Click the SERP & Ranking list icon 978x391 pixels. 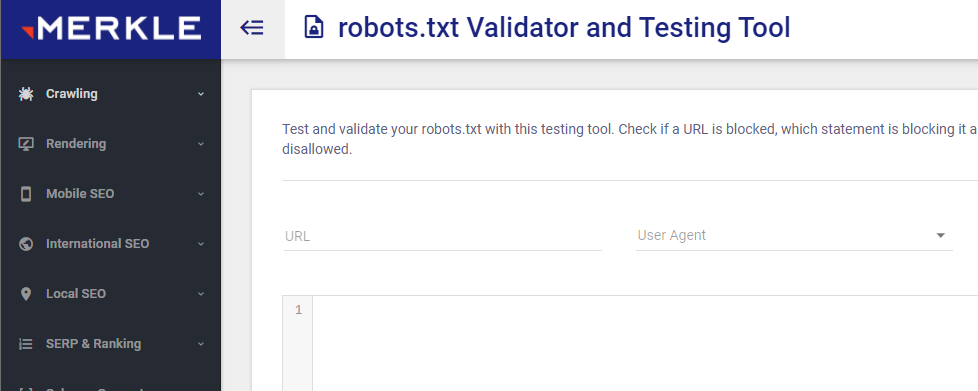(x=26, y=344)
